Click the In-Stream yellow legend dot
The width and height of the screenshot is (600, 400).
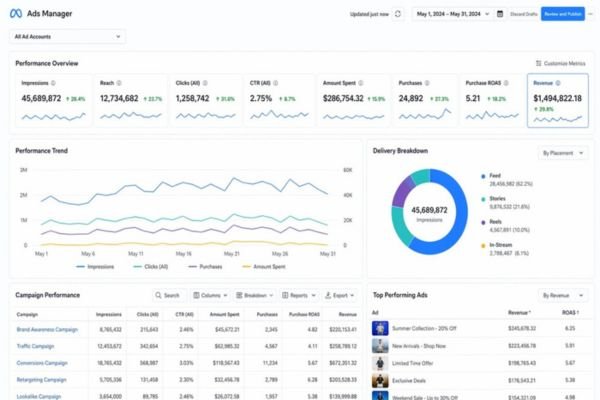coord(483,245)
